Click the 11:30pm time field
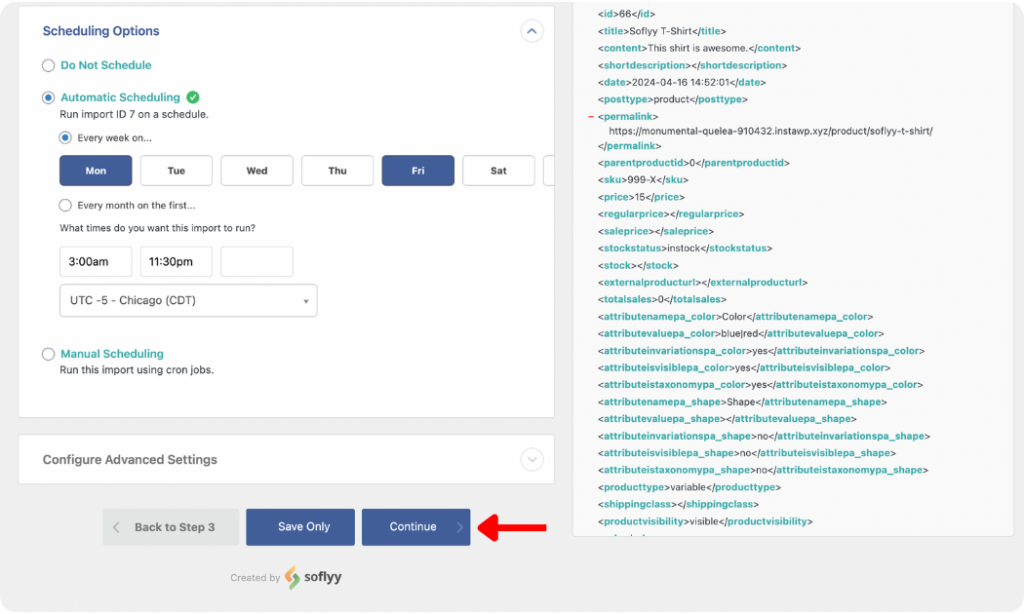The image size is (1024, 614). click(176, 261)
